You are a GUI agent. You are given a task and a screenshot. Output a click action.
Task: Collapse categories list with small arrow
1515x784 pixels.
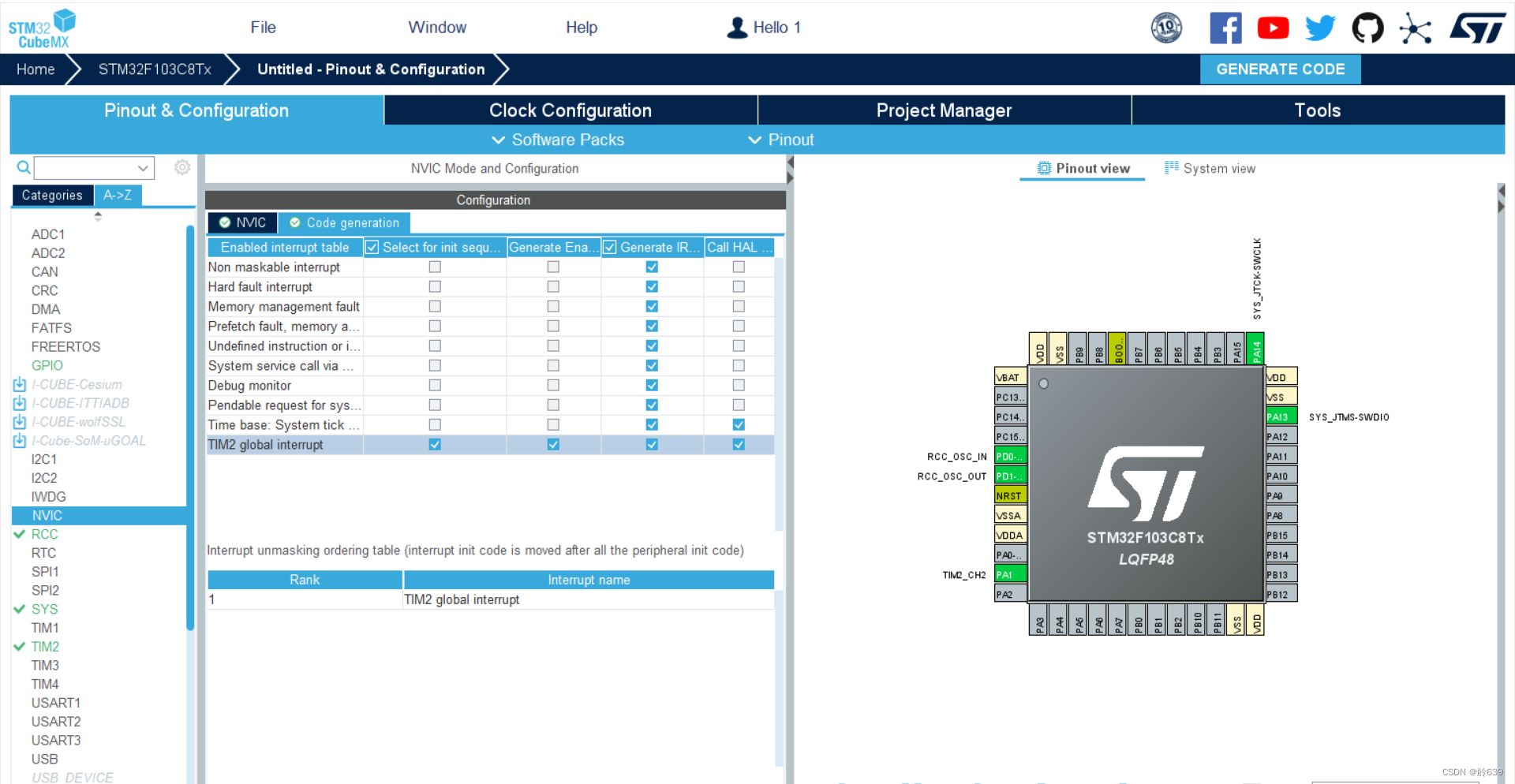coord(98,215)
